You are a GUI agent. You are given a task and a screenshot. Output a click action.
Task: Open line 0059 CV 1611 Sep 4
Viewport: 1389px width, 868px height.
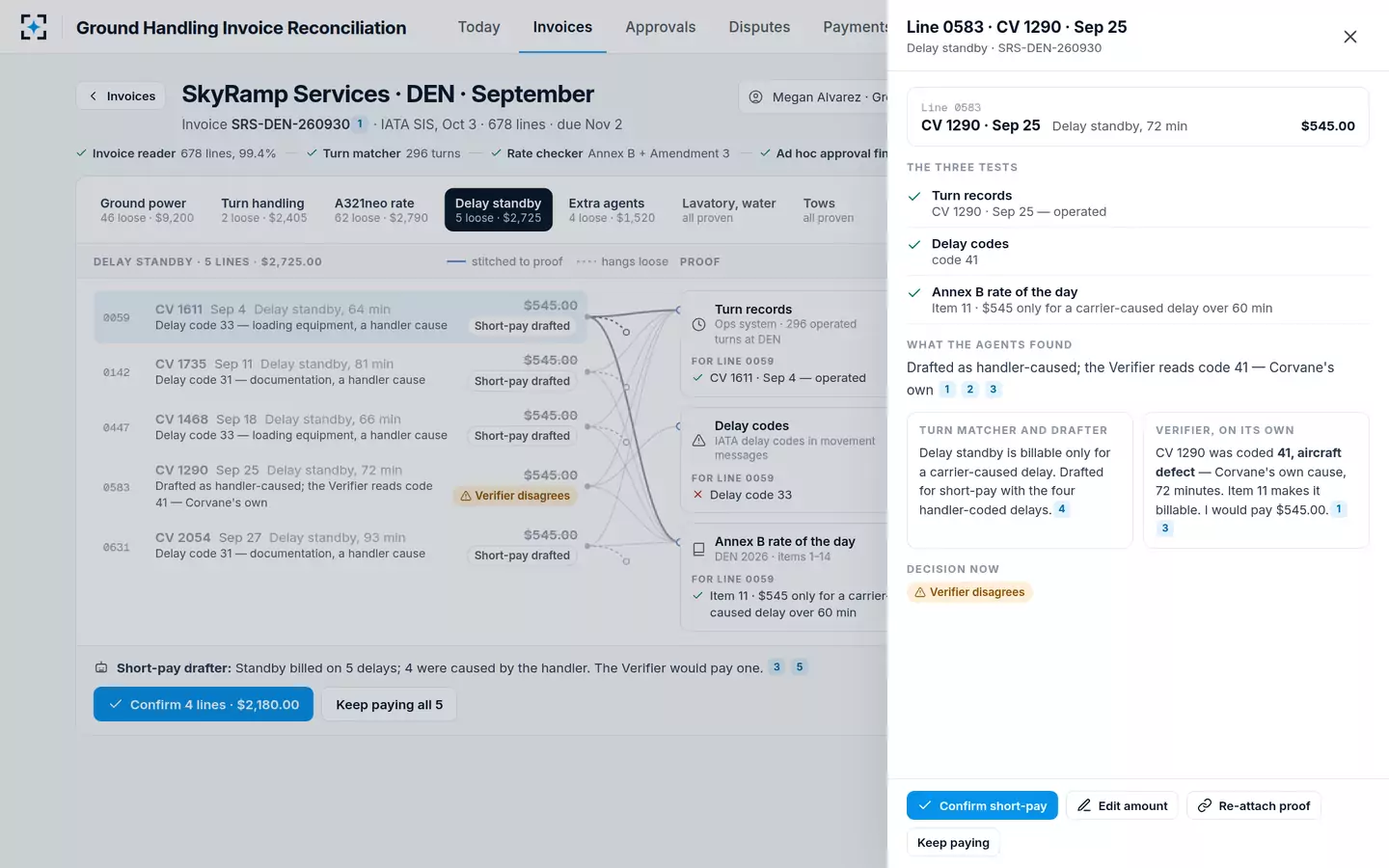(340, 316)
